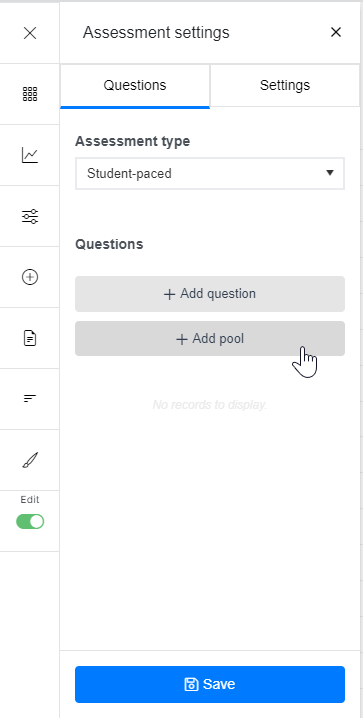Screen dimensions: 363x718
Task: Open the Student-paced assessment type dropdown
Action: 210,174
